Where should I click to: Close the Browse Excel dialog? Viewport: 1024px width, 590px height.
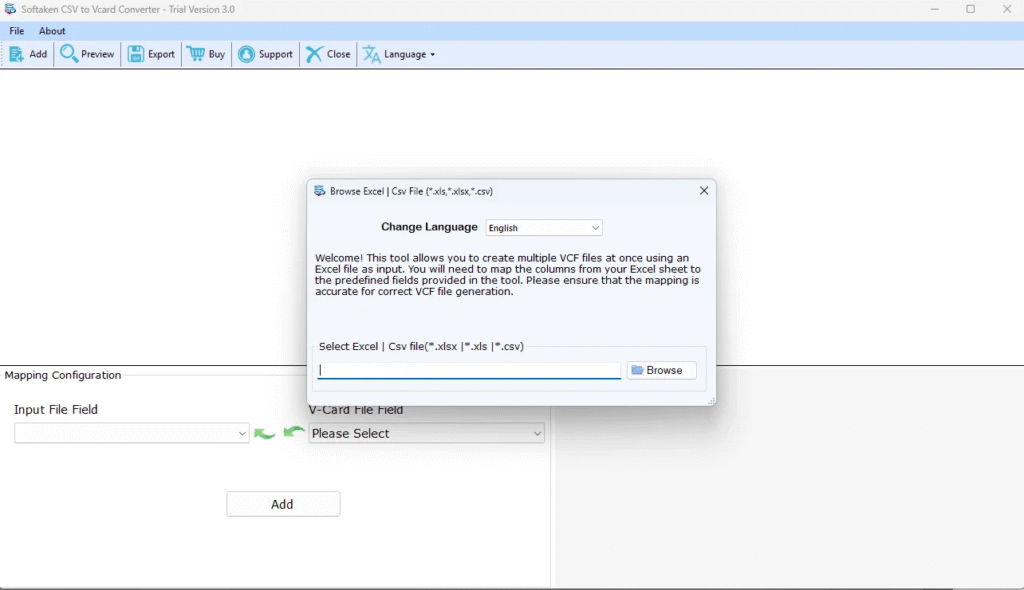(x=704, y=191)
